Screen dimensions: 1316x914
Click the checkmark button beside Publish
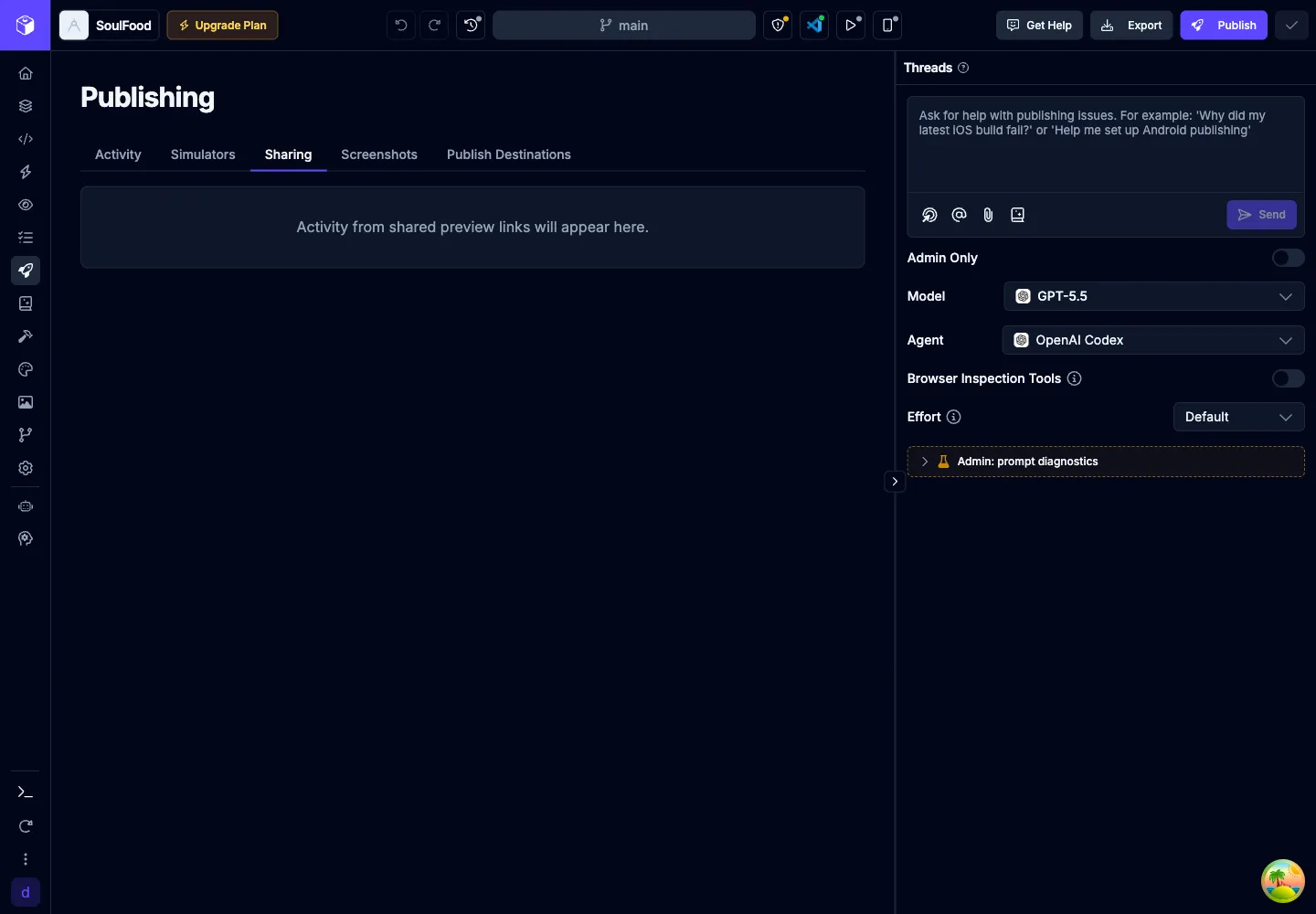[x=1291, y=26]
